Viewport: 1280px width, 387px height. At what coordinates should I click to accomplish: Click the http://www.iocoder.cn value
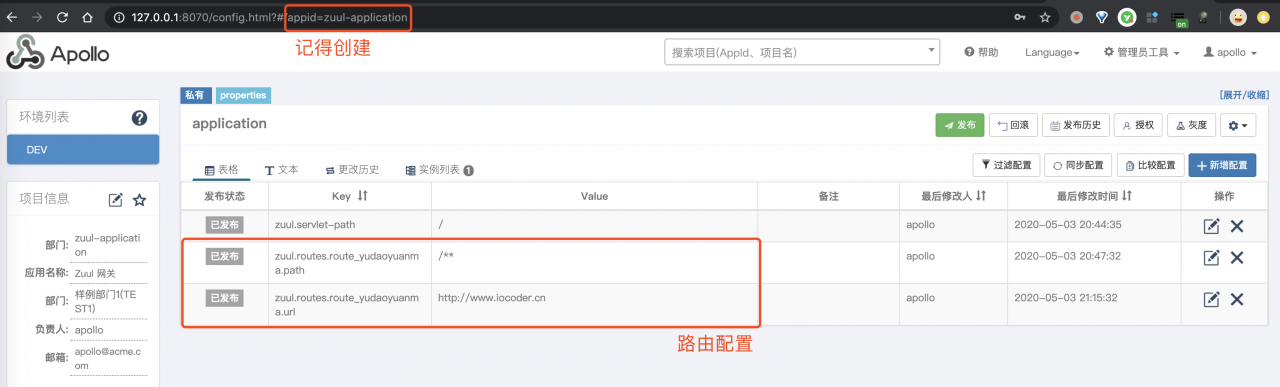[x=491, y=297]
